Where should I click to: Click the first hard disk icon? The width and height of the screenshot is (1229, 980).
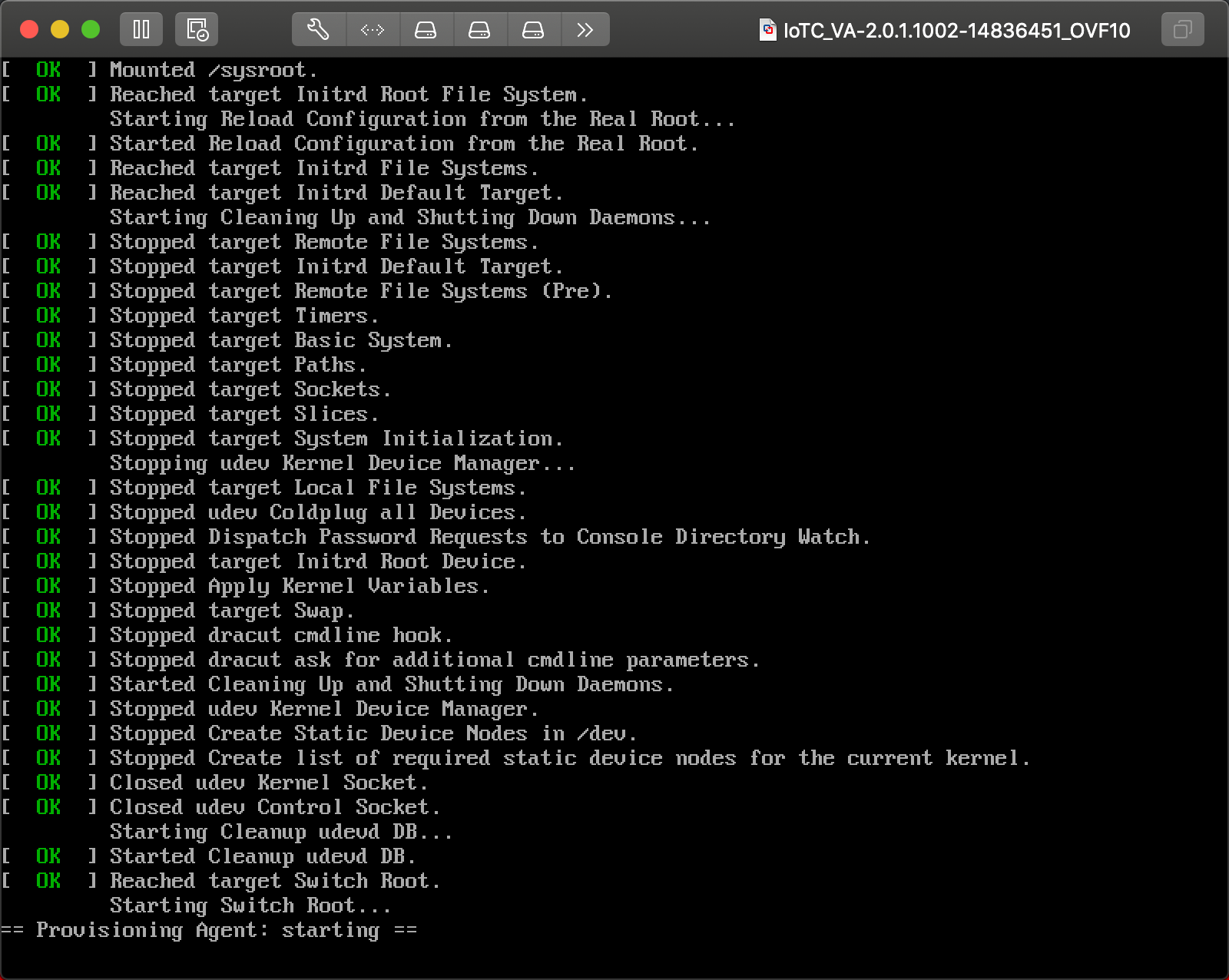pos(426,30)
